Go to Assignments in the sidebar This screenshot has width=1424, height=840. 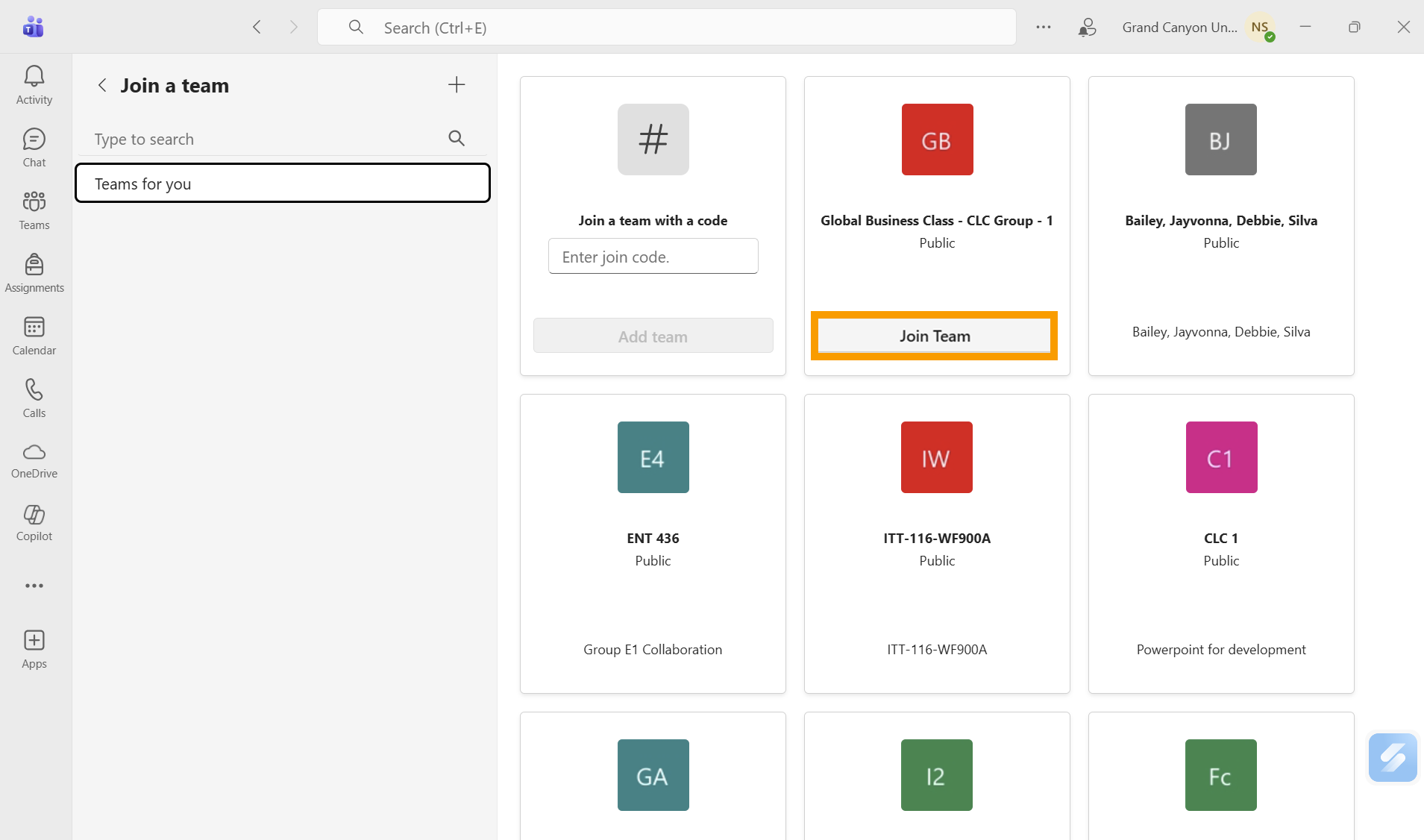pyautogui.click(x=34, y=273)
